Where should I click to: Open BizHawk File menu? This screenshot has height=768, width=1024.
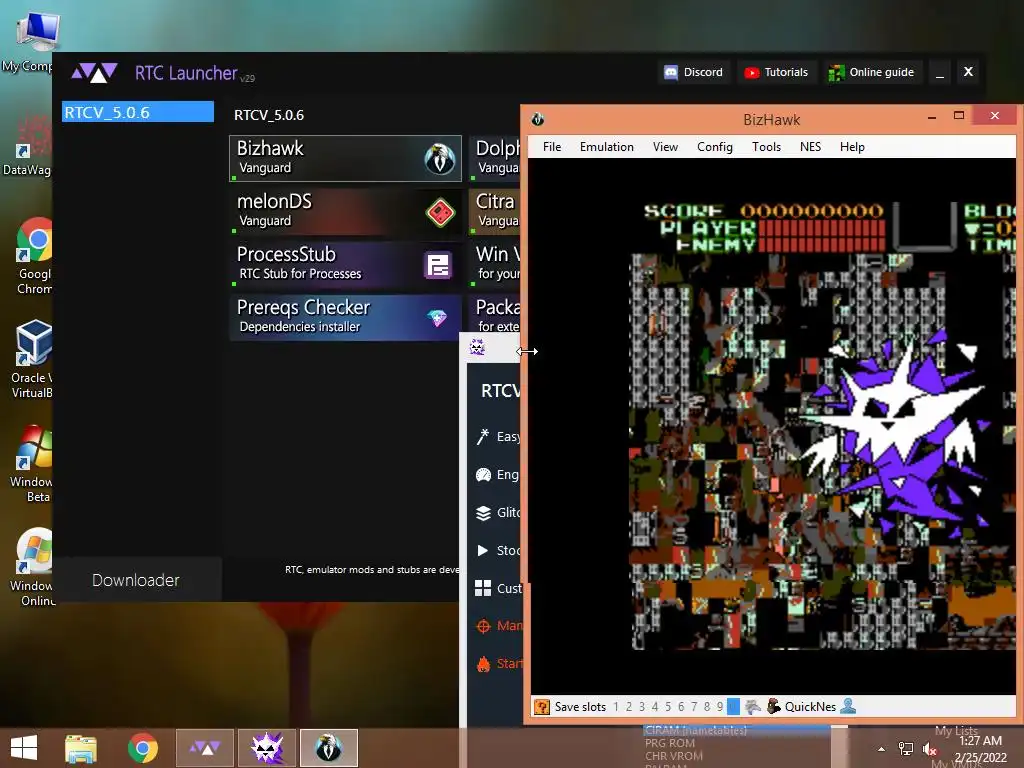tap(552, 147)
